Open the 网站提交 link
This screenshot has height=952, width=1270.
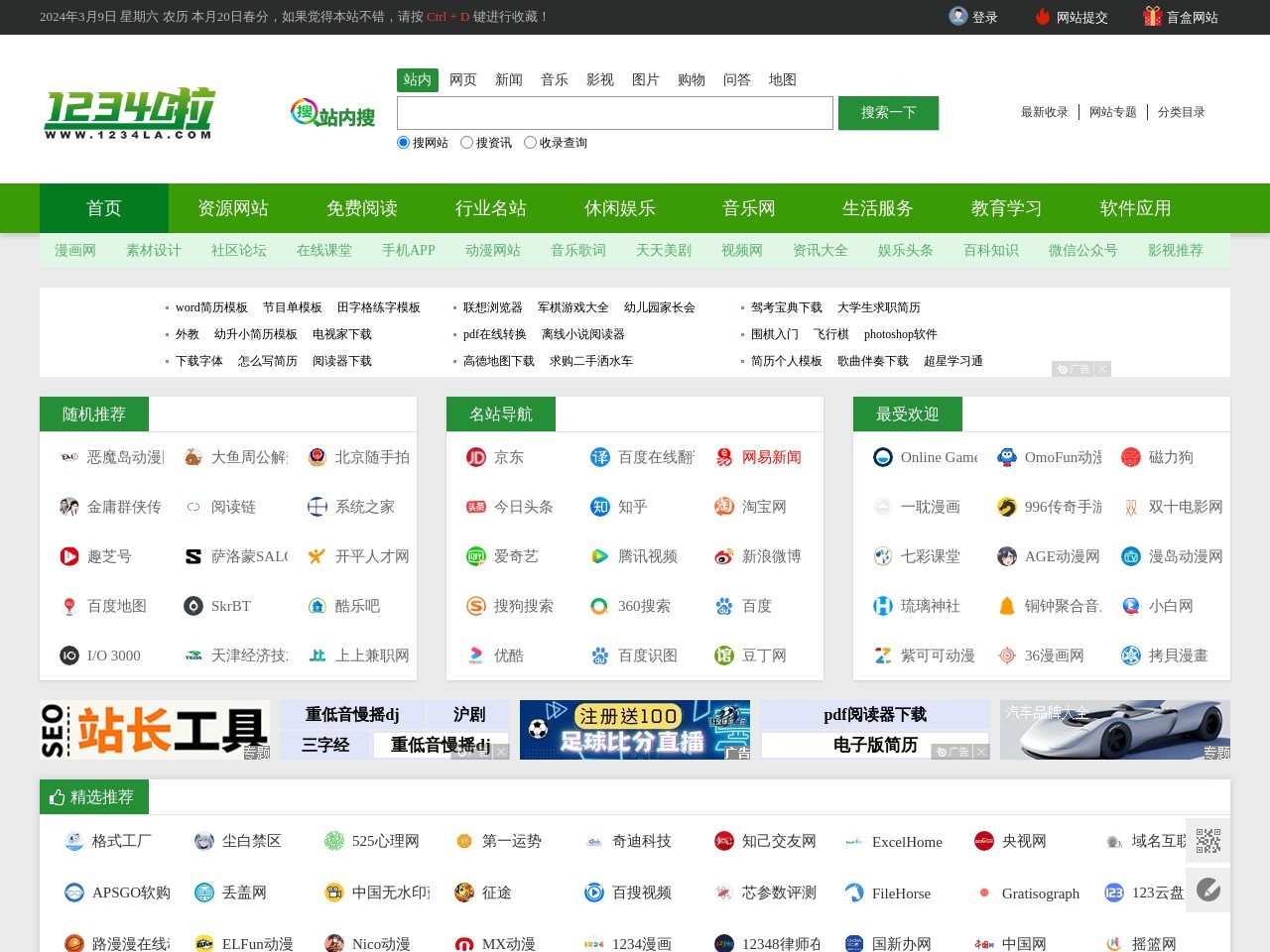(x=1081, y=17)
